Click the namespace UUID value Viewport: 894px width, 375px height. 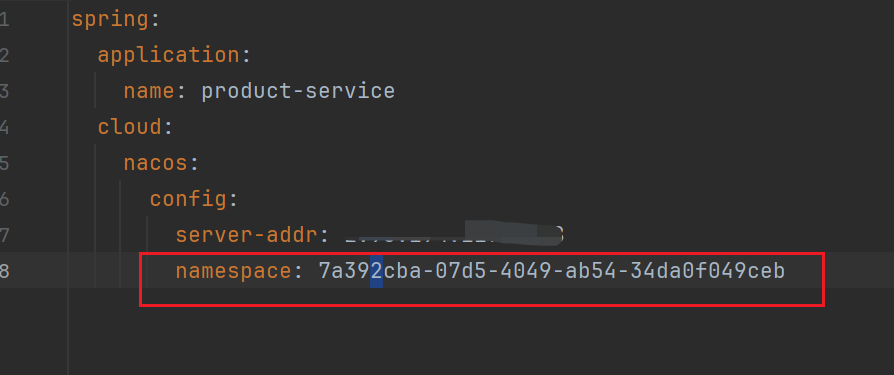click(552, 271)
